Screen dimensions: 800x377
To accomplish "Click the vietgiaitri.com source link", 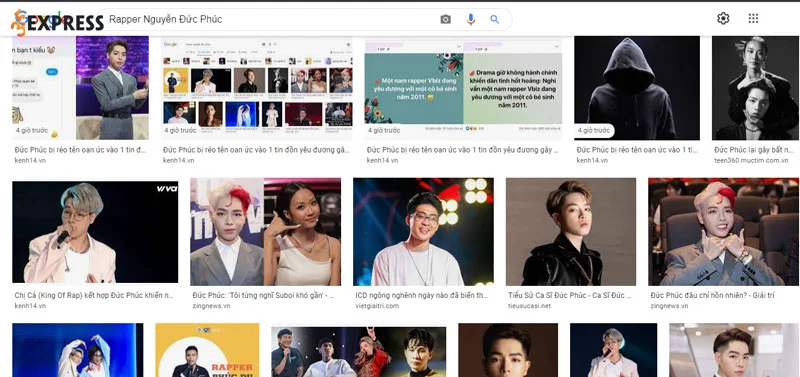I will tap(377, 306).
